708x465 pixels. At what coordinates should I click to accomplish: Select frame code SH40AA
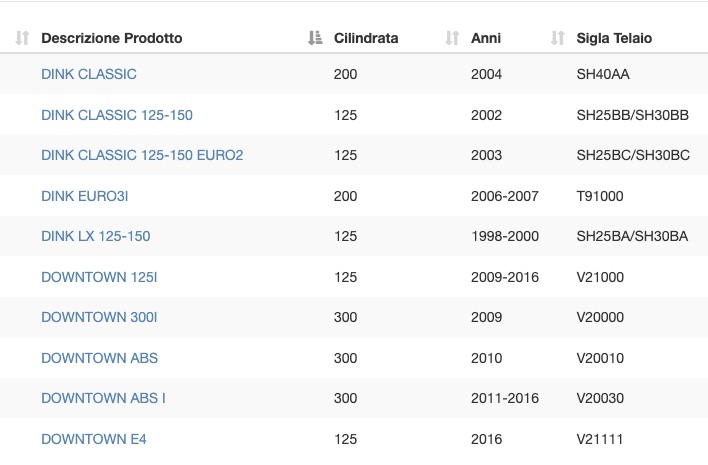point(603,74)
